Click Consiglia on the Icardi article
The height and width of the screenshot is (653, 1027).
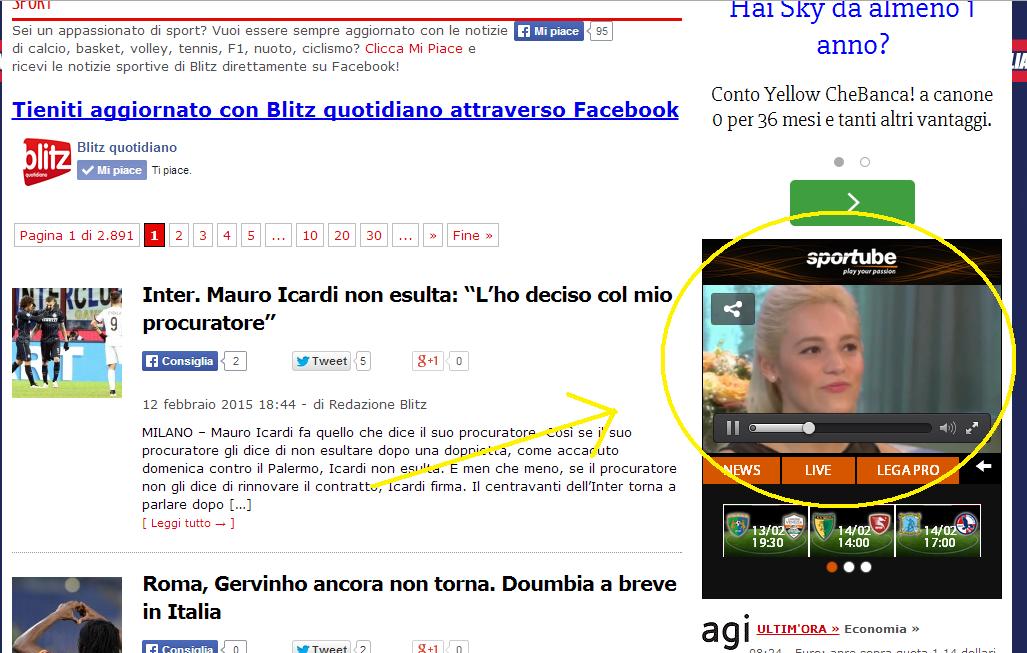179,361
